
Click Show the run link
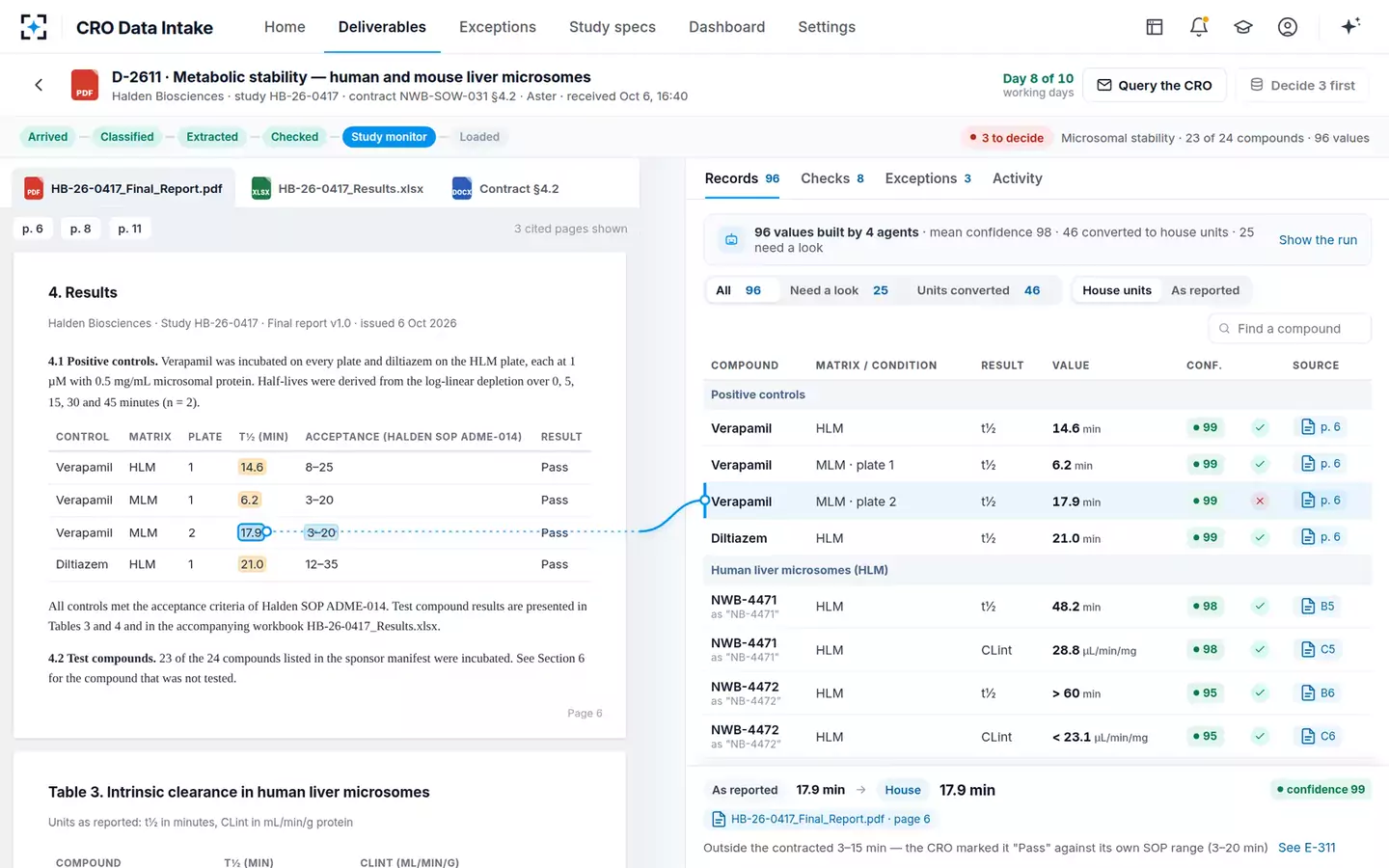click(1318, 239)
